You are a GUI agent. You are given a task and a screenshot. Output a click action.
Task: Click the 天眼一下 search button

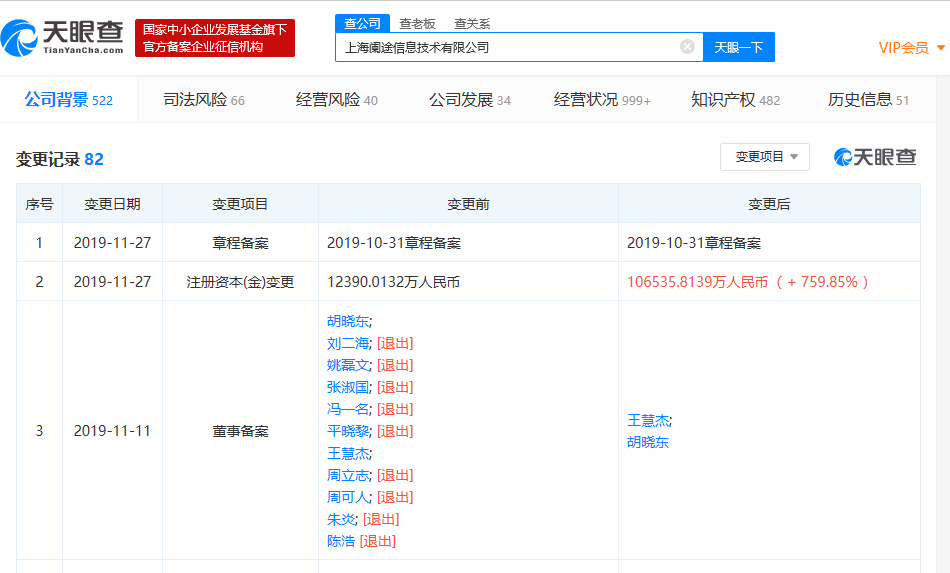click(x=739, y=47)
